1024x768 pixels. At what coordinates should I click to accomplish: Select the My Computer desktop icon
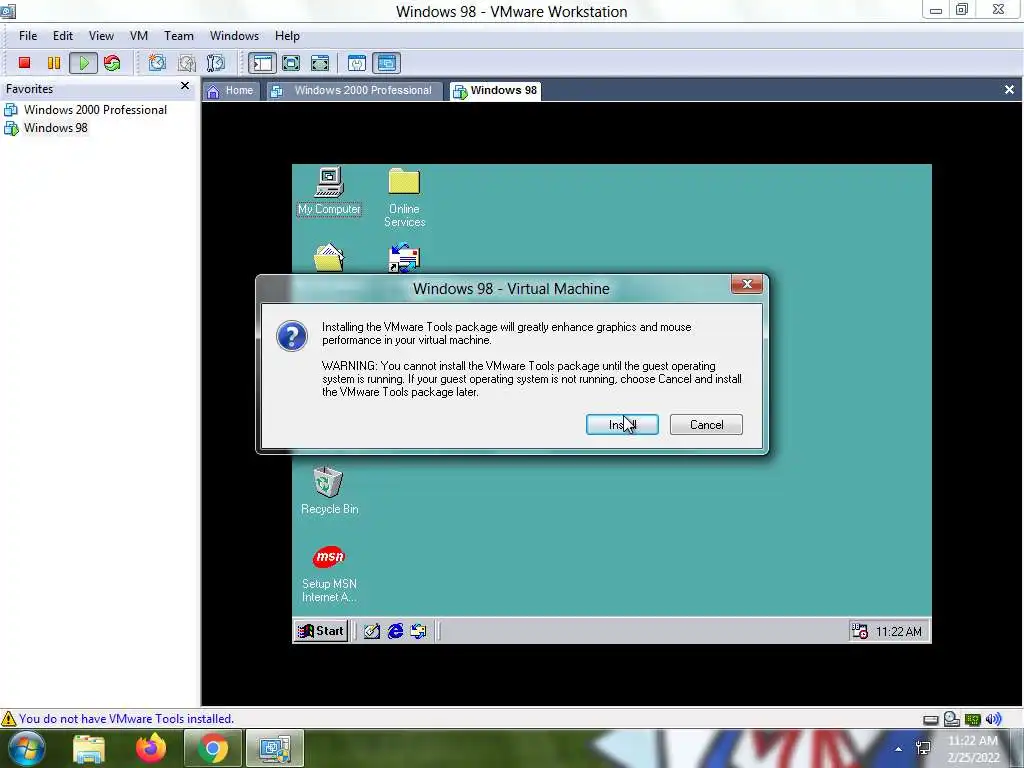pyautogui.click(x=329, y=191)
